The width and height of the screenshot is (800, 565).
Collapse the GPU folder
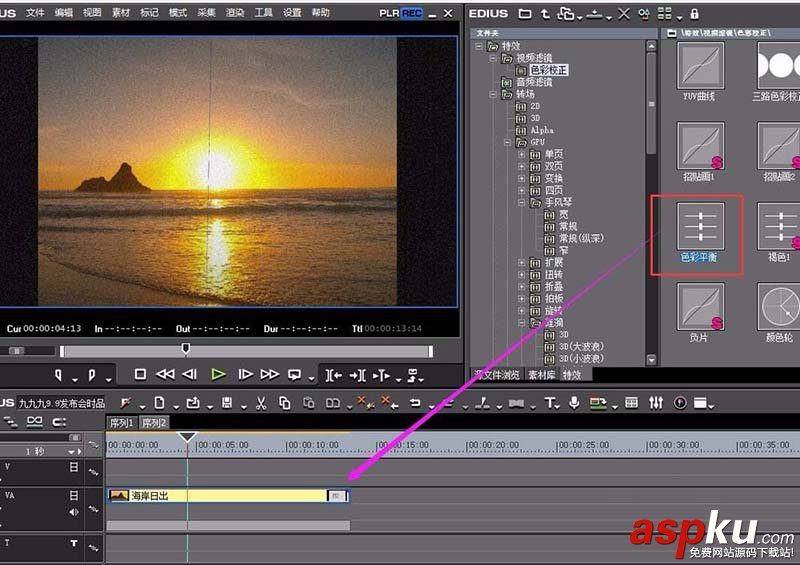click(x=508, y=142)
